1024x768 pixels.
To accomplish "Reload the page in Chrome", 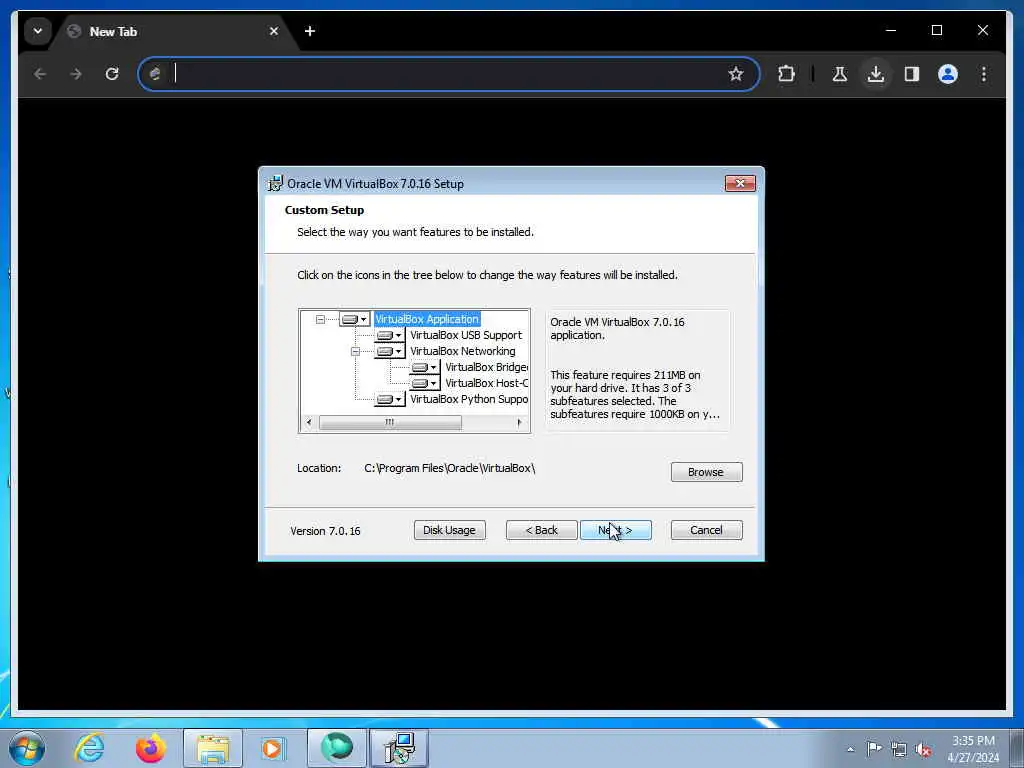I will pos(112,74).
